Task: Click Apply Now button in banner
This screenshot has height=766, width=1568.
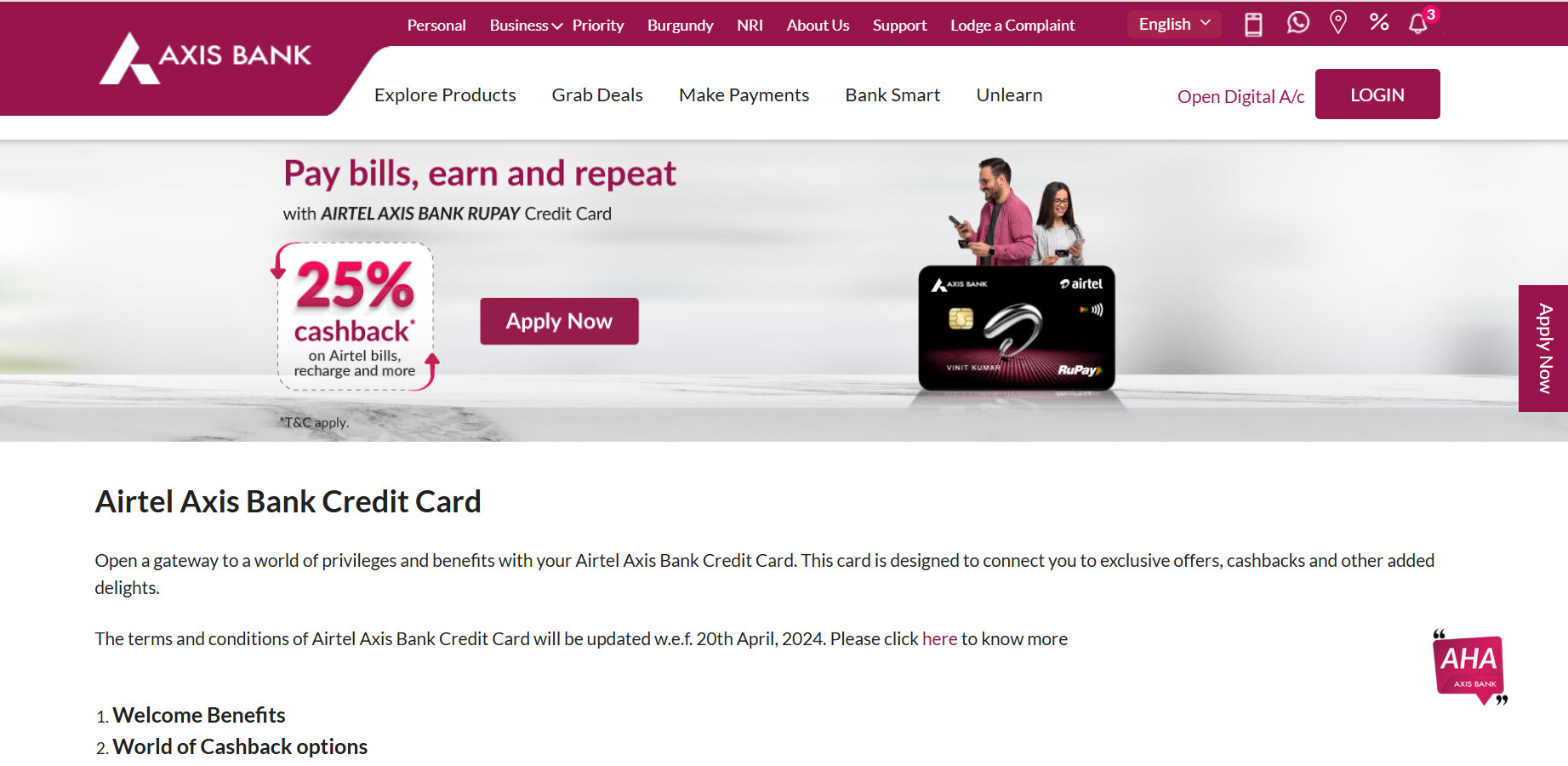Action: [559, 321]
